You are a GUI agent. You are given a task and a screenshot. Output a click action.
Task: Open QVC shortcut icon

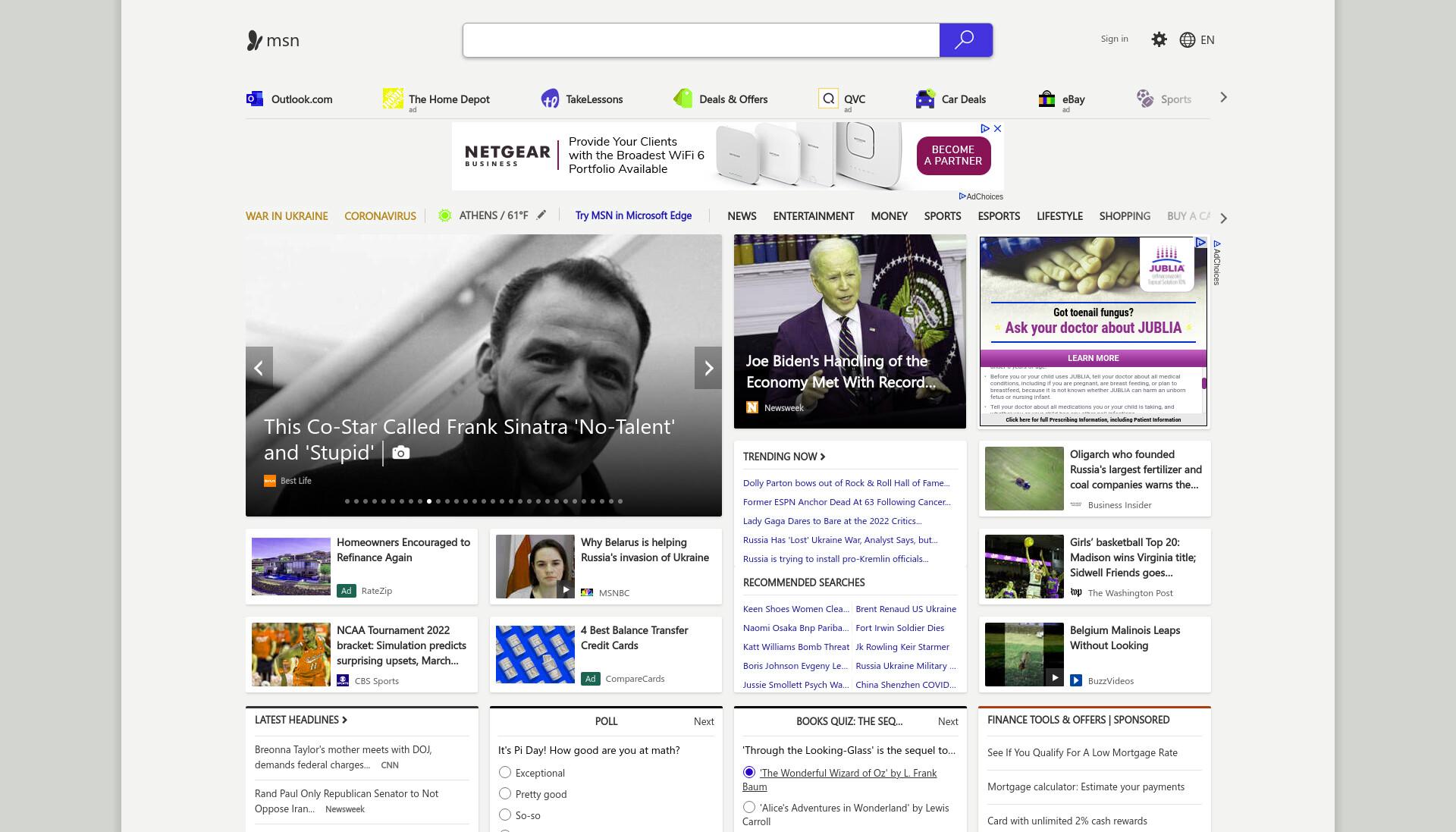(x=828, y=99)
